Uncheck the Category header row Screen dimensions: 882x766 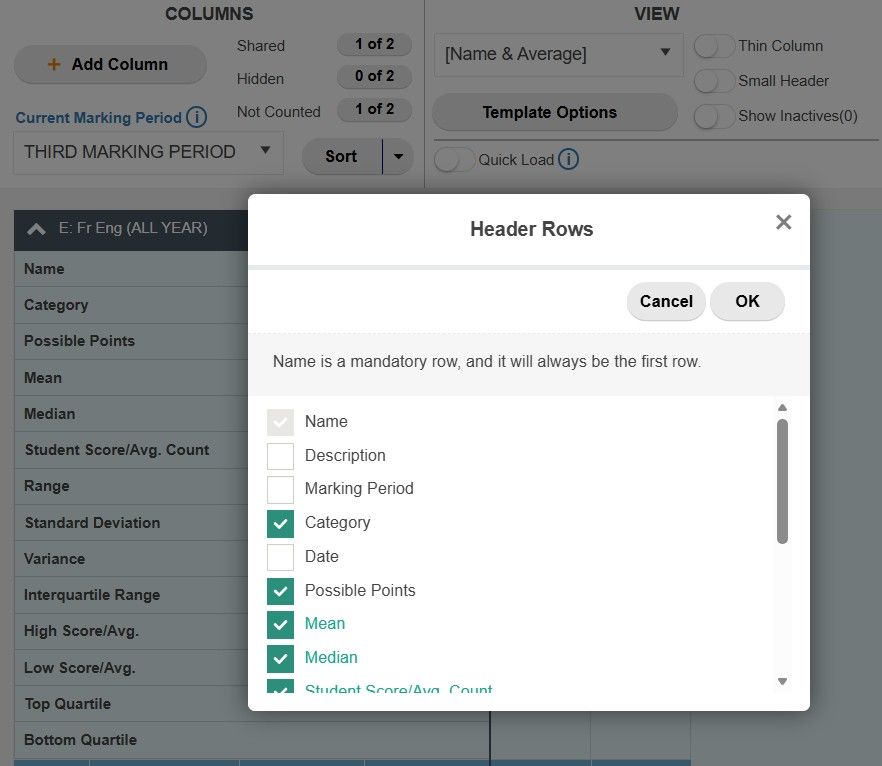tap(280, 522)
